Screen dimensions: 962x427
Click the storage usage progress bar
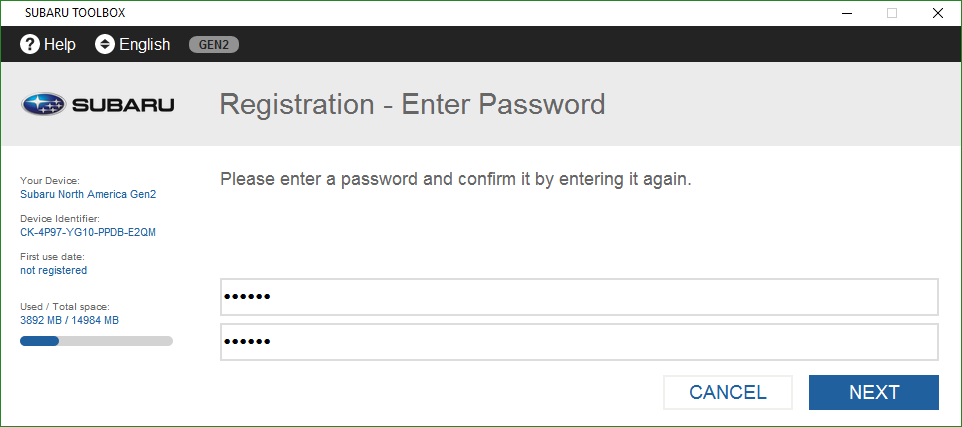[x=96, y=341]
